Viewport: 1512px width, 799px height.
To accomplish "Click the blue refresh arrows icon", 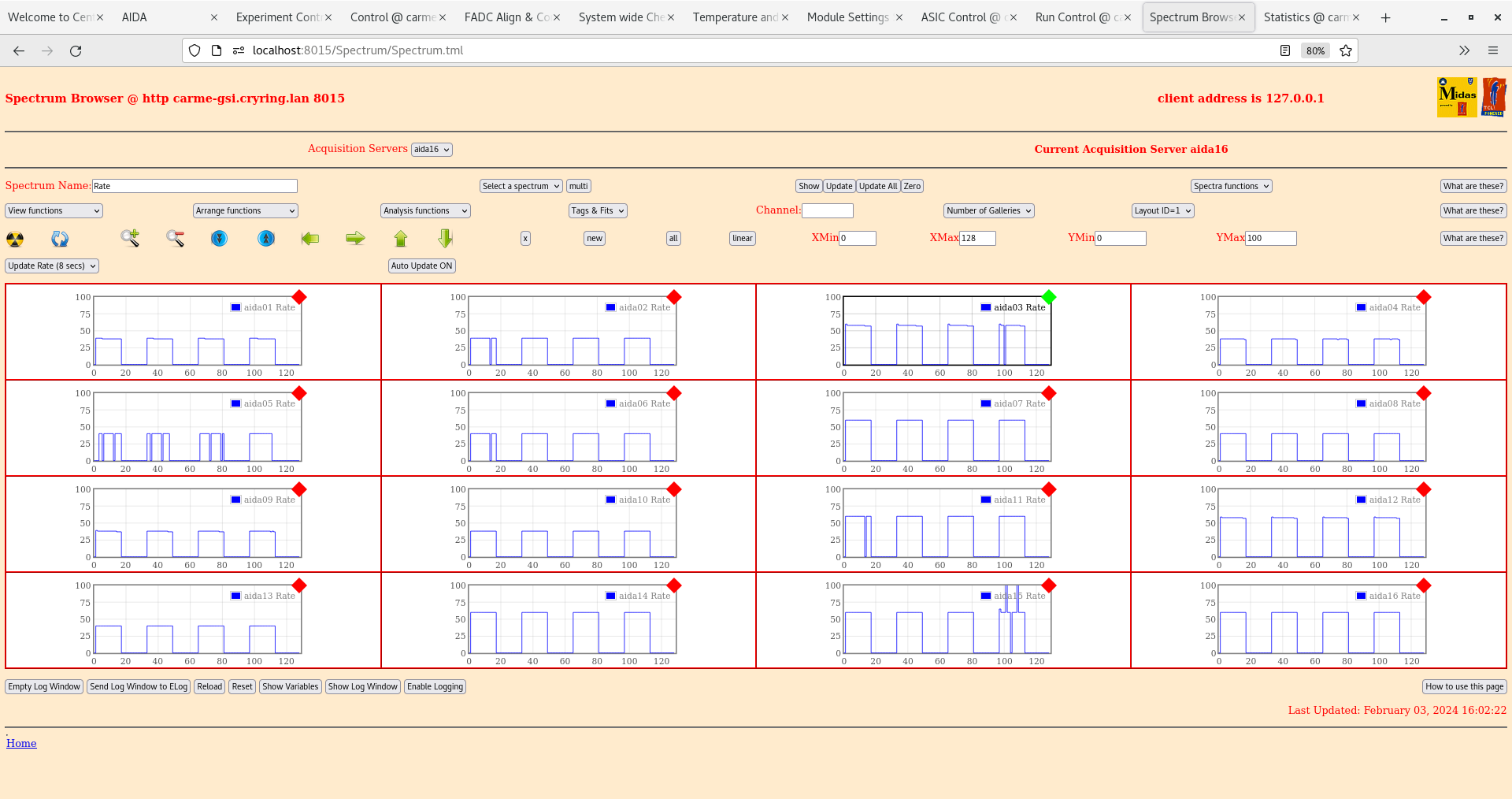I will pyautogui.click(x=60, y=239).
